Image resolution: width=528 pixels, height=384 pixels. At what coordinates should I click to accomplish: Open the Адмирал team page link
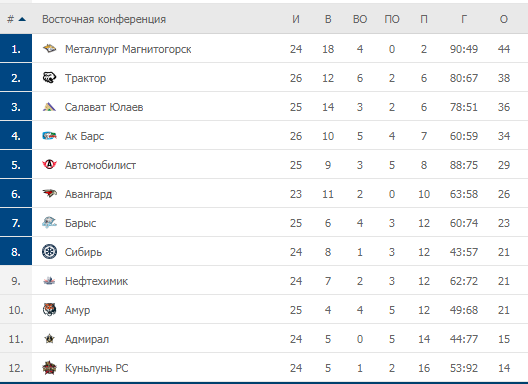pyautogui.click(x=87, y=339)
